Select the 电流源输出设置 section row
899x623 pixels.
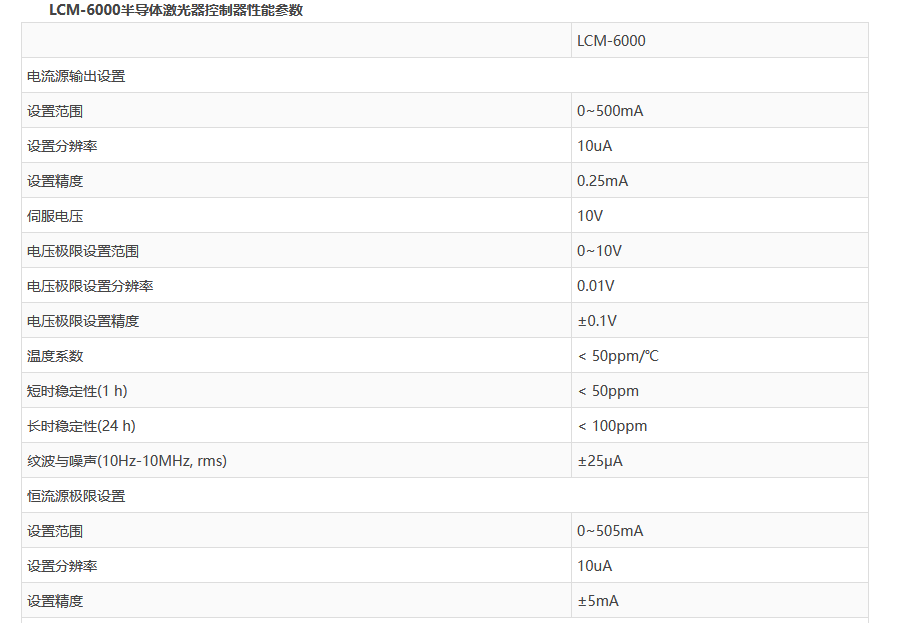click(x=76, y=76)
